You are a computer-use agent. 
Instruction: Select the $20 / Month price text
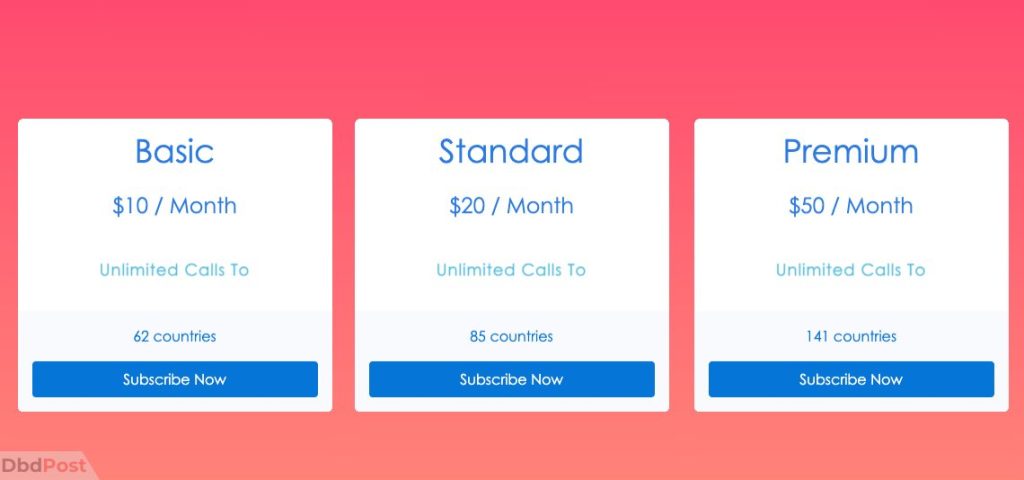point(511,206)
